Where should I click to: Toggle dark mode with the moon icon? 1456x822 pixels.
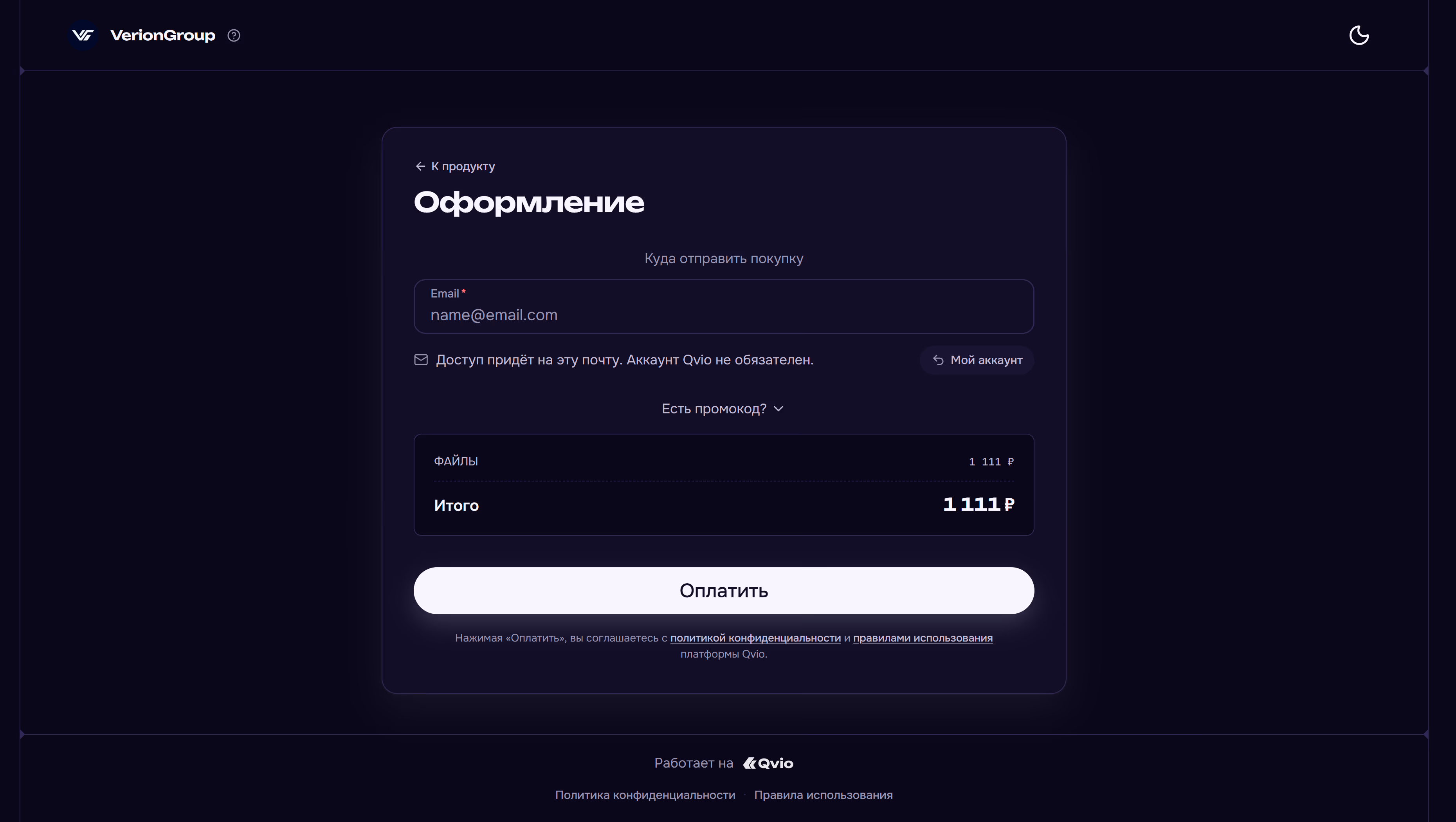pyautogui.click(x=1359, y=36)
